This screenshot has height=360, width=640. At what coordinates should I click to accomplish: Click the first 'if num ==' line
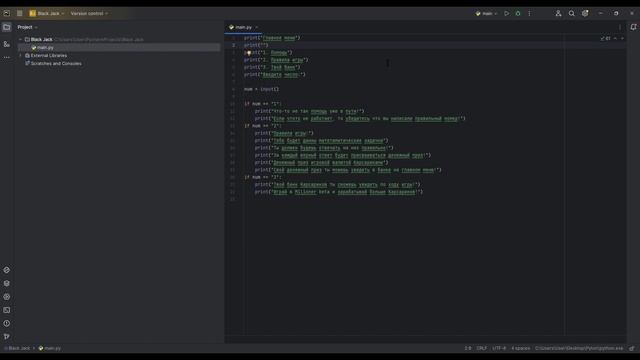[262, 104]
